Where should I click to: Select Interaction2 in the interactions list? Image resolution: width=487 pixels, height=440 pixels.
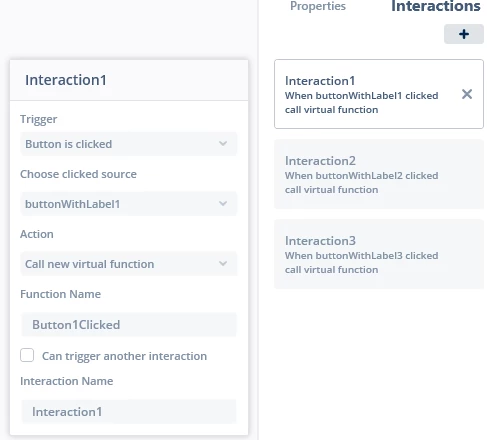click(379, 174)
